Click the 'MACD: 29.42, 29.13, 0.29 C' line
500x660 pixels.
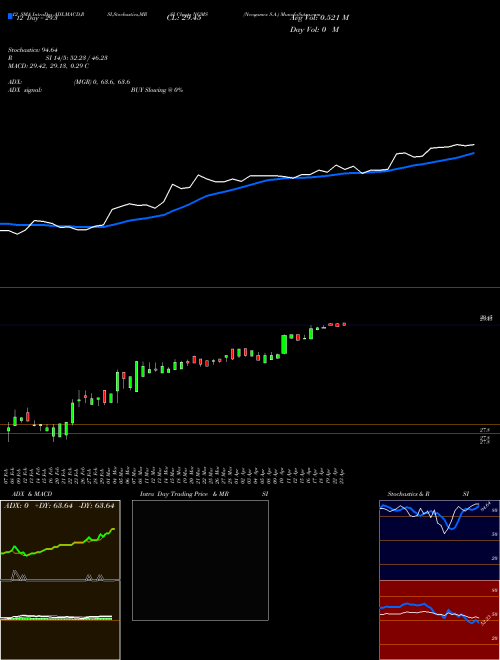coord(48,66)
